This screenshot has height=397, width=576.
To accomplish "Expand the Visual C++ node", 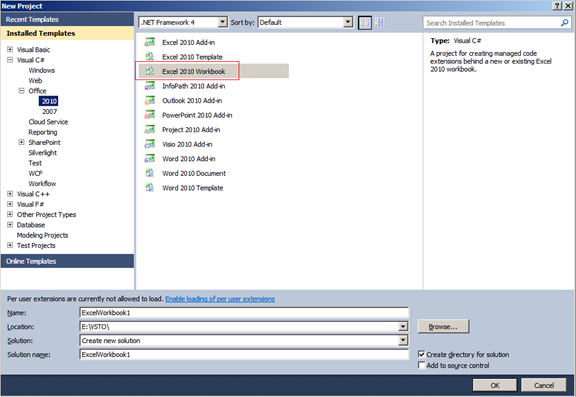I will pos(10,194).
